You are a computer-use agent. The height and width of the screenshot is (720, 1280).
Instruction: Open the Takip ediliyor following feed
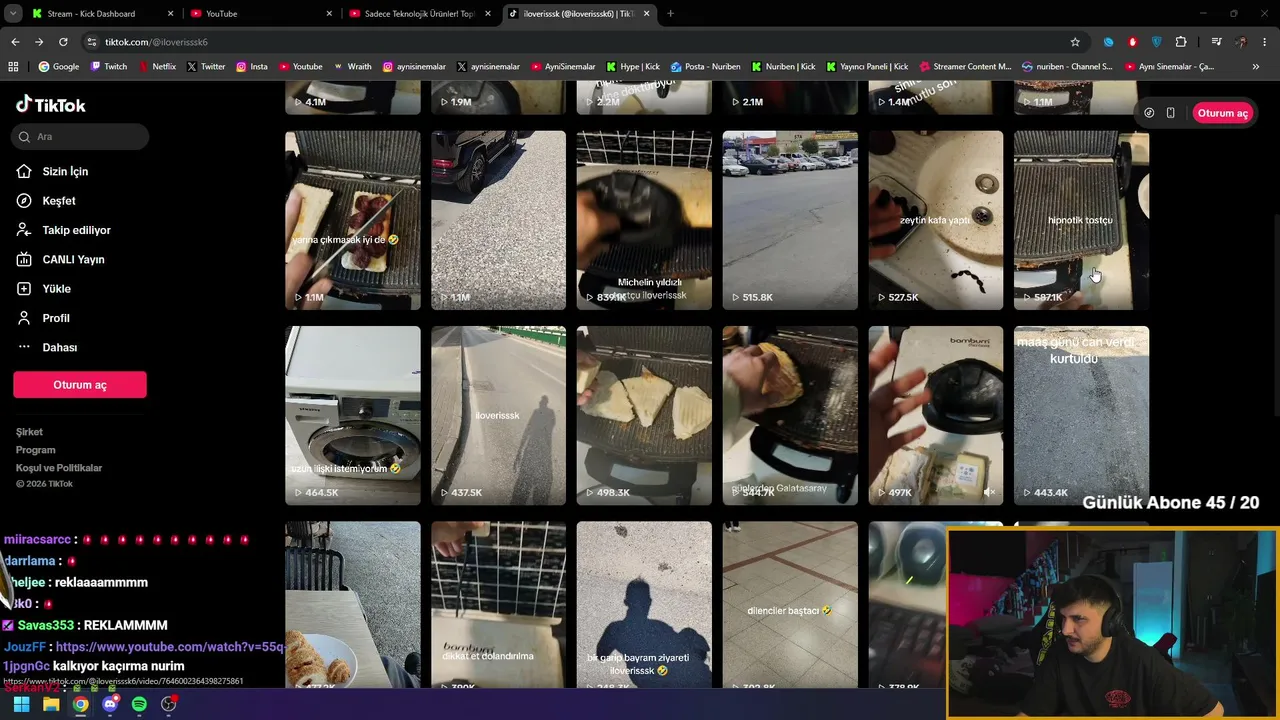76,230
